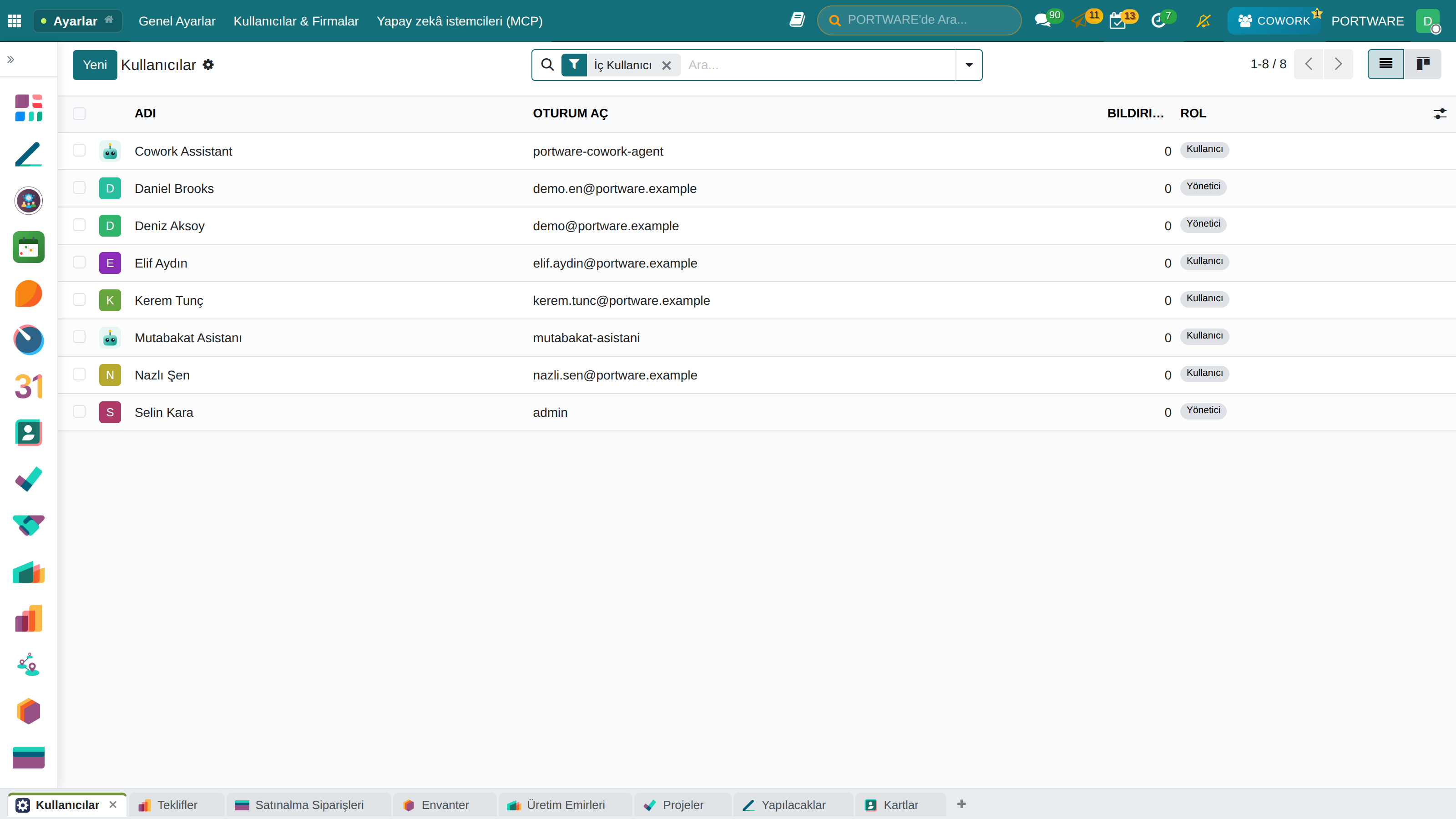Open Genel Ayarlar menu
Screen dimensions: 1456x819
pos(177,21)
